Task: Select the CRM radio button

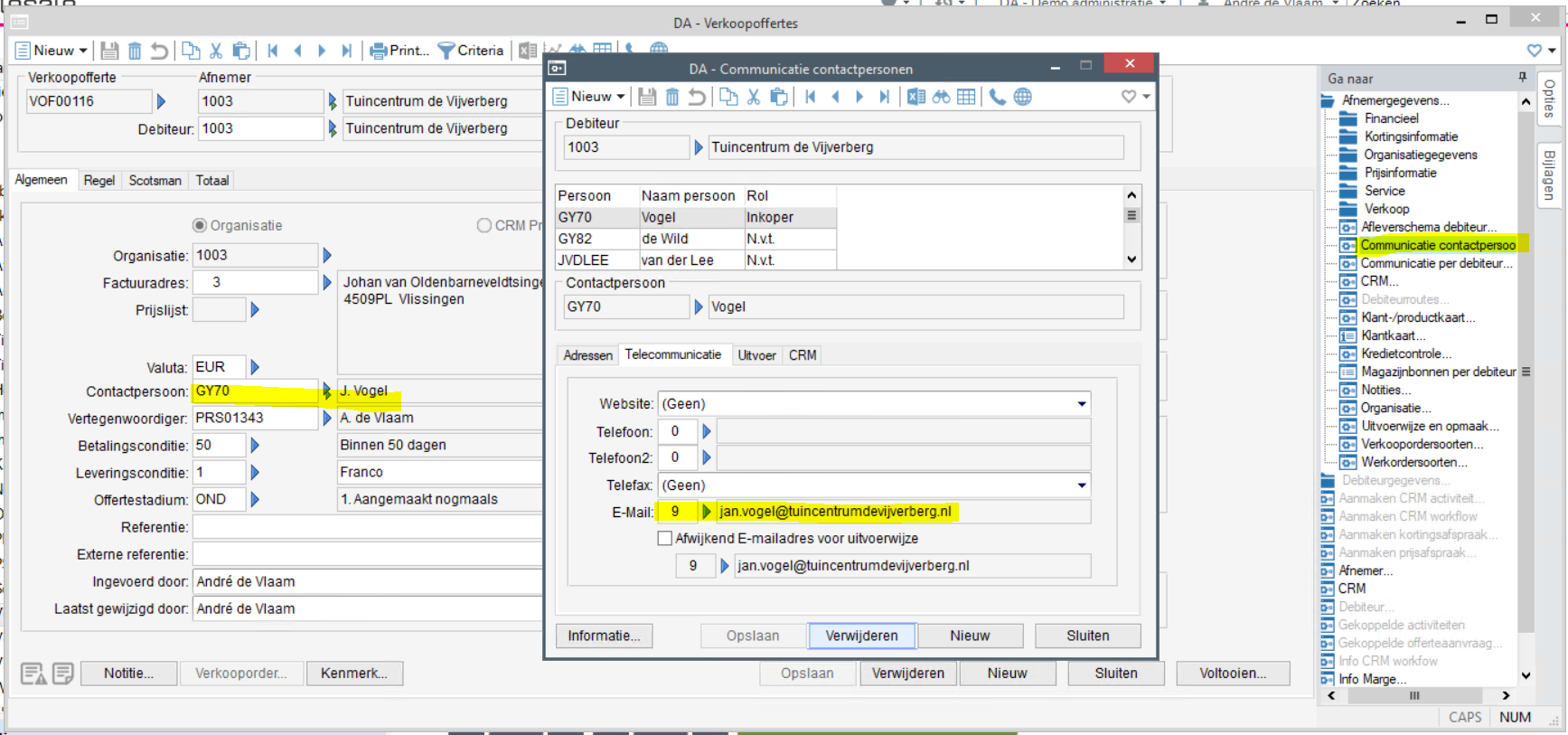Action: click(x=484, y=225)
